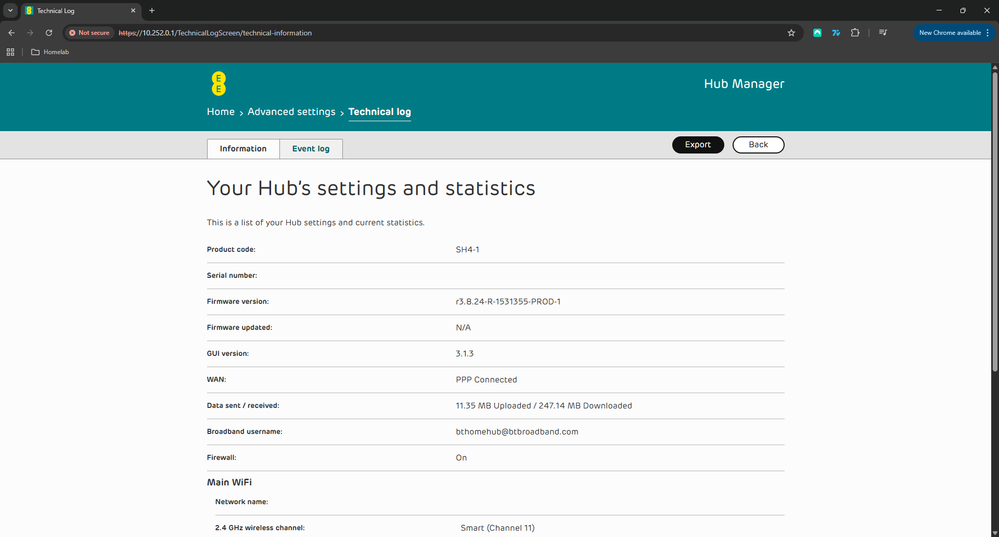The height and width of the screenshot is (537, 999).
Task: Click the teal extension icon in the toolbar
Action: (x=817, y=32)
